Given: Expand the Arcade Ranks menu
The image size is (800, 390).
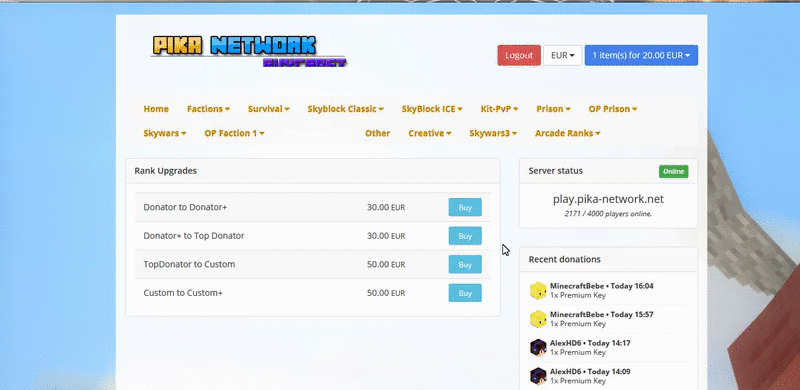Looking at the screenshot, I should pos(567,133).
